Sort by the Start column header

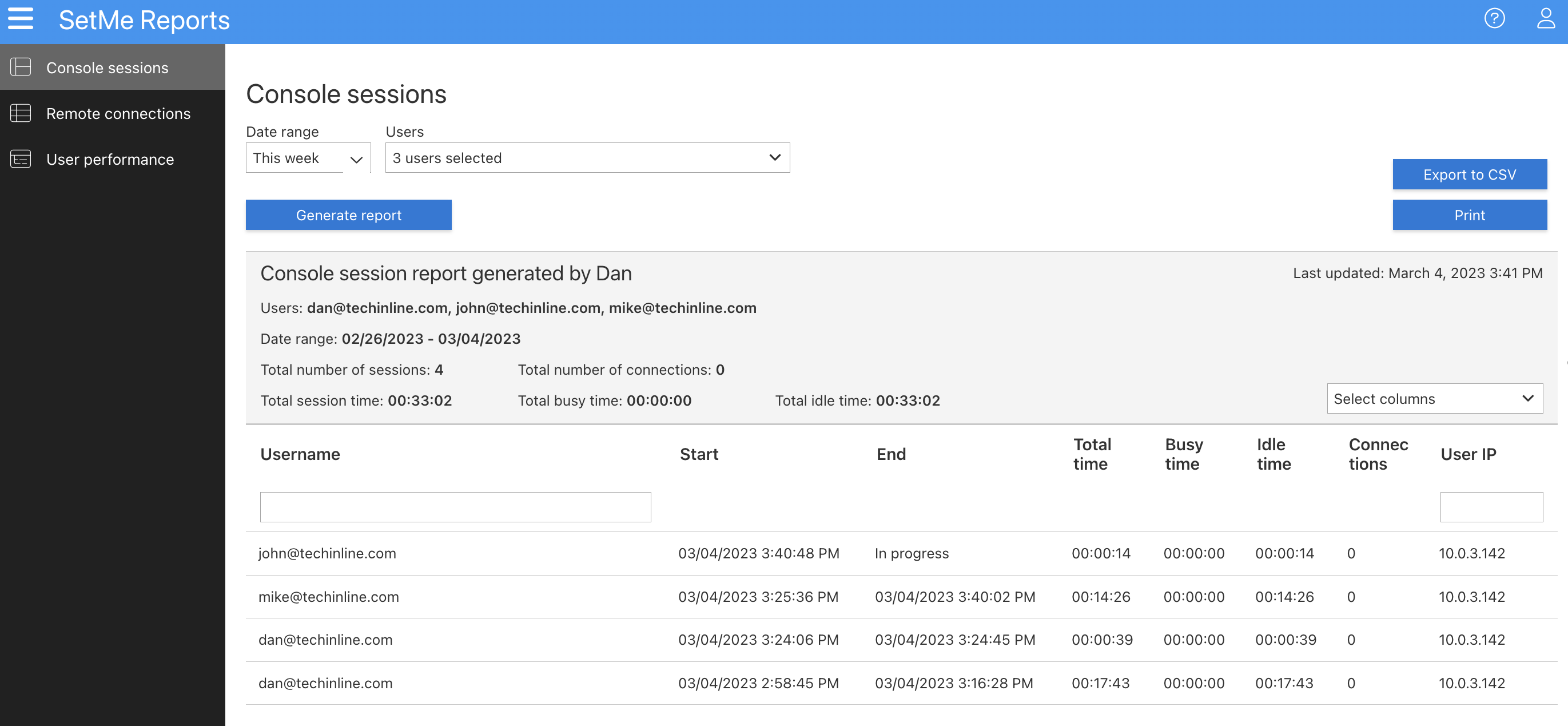click(698, 454)
